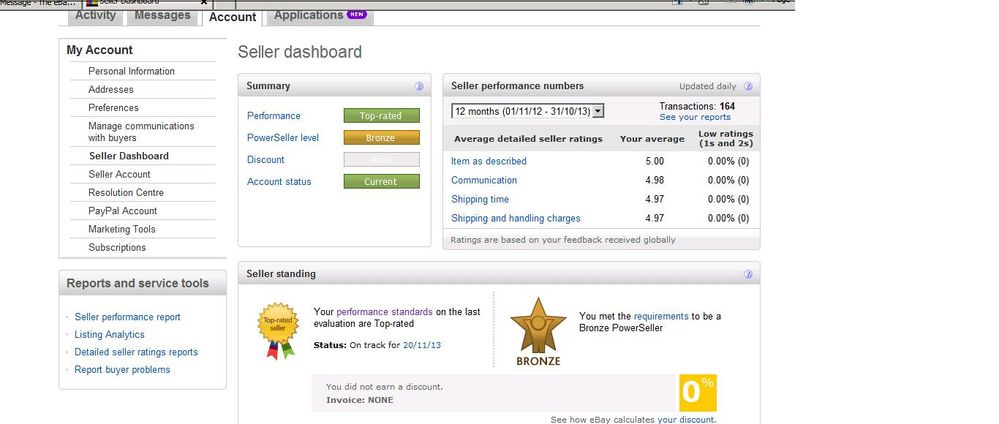Open Shipping and handling charges link
The height and width of the screenshot is (424, 999).
click(x=516, y=218)
